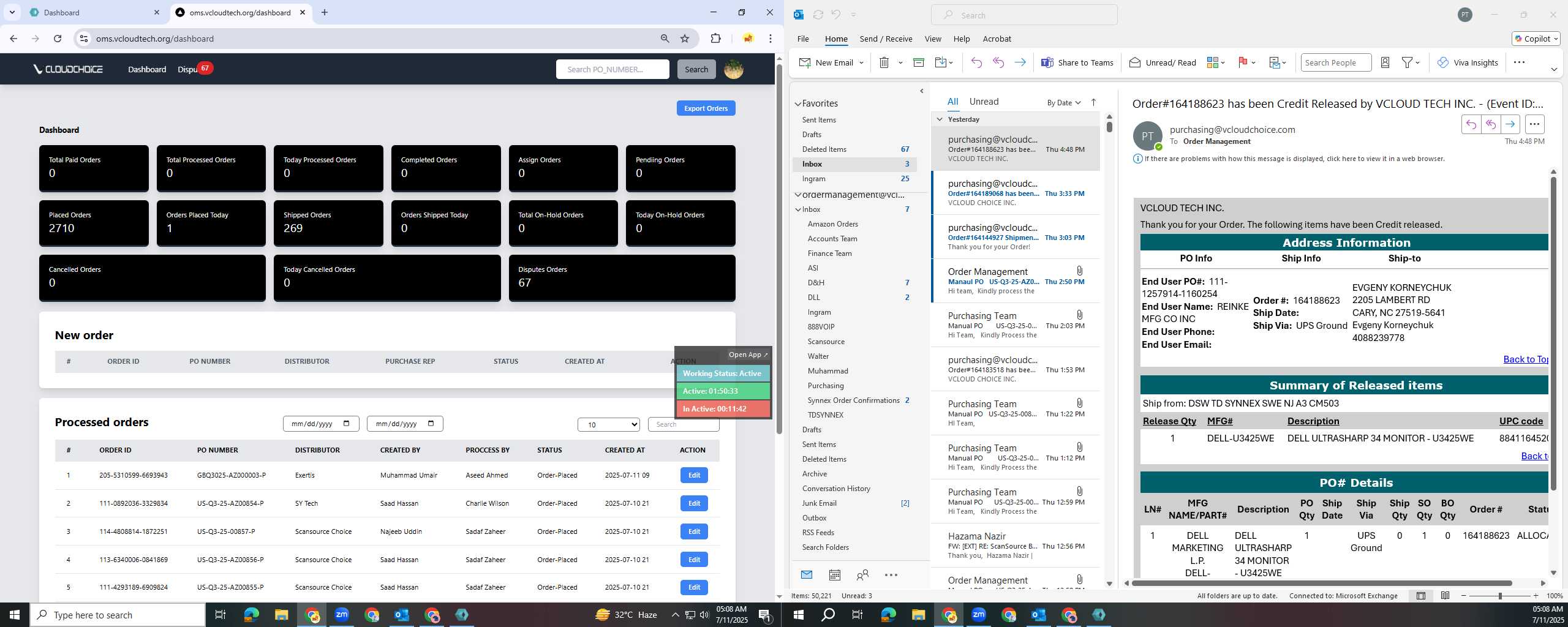
Task: Click the Delete icon in Outlook toolbar
Action: 884,62
